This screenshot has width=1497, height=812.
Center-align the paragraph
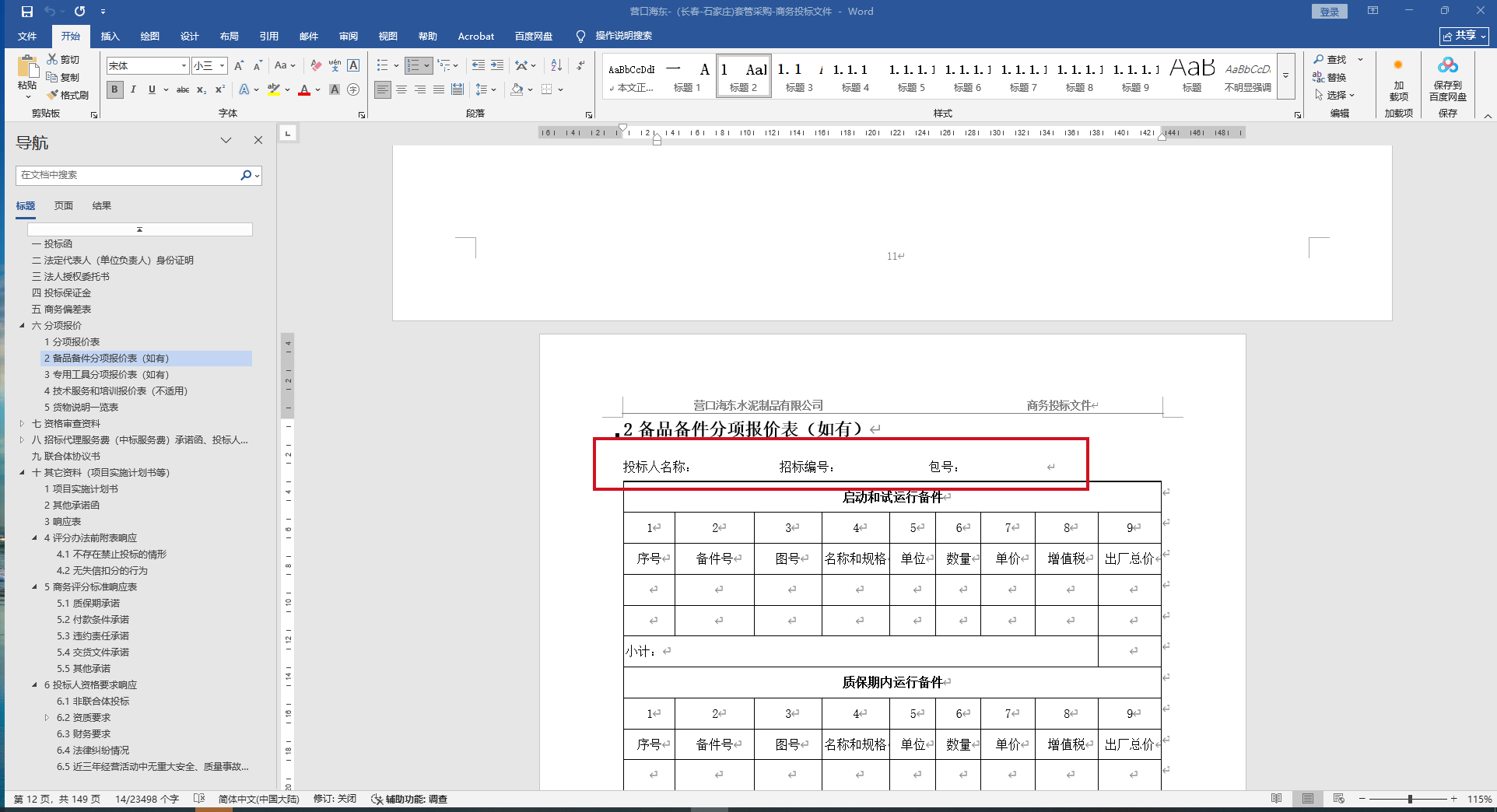coord(401,90)
